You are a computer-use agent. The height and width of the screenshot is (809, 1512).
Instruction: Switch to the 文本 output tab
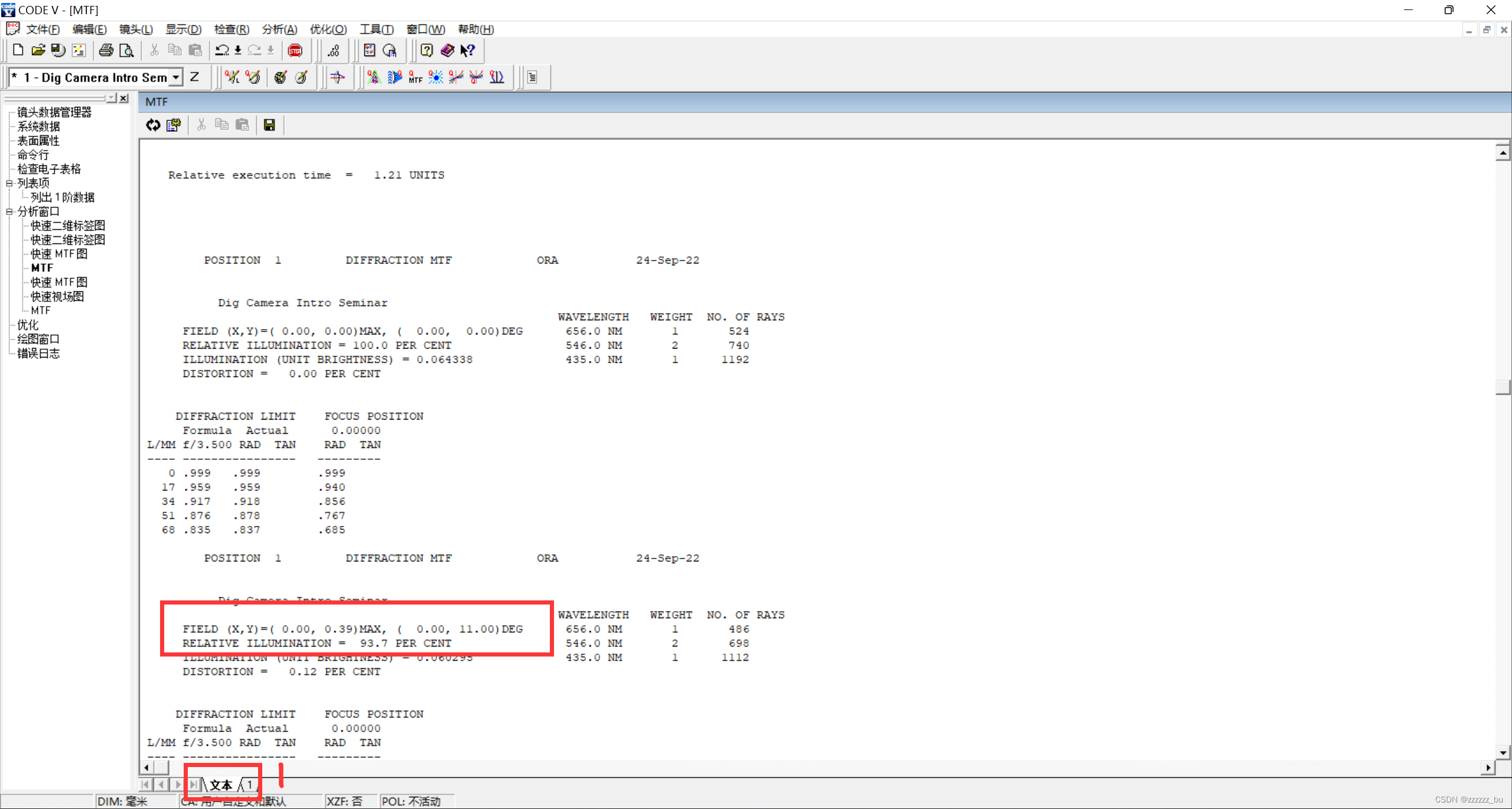click(221, 785)
